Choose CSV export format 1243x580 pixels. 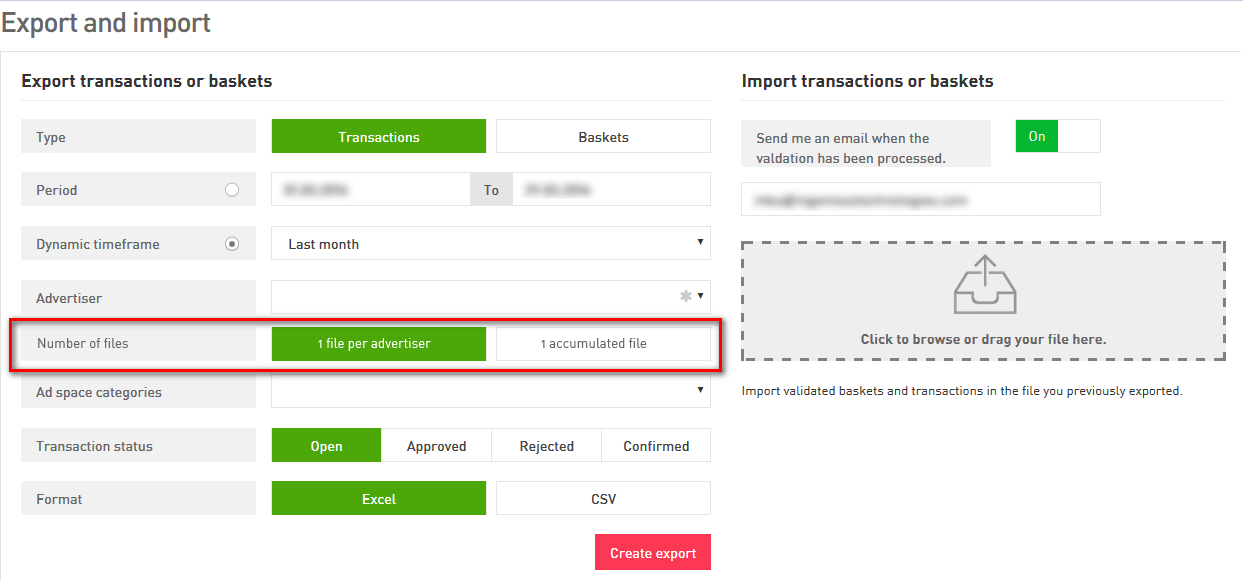603,498
